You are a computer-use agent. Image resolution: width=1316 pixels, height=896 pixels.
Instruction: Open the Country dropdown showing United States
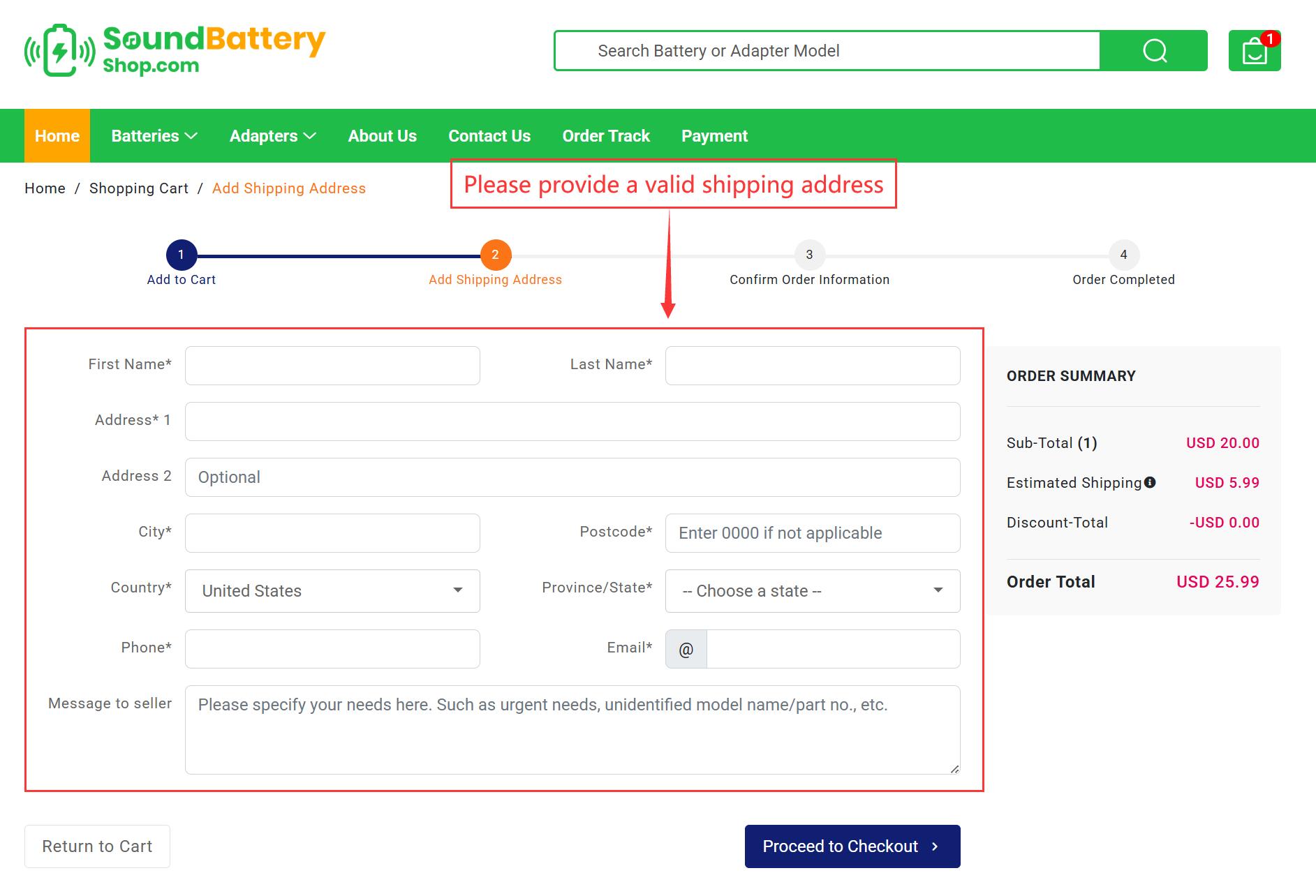[332, 591]
